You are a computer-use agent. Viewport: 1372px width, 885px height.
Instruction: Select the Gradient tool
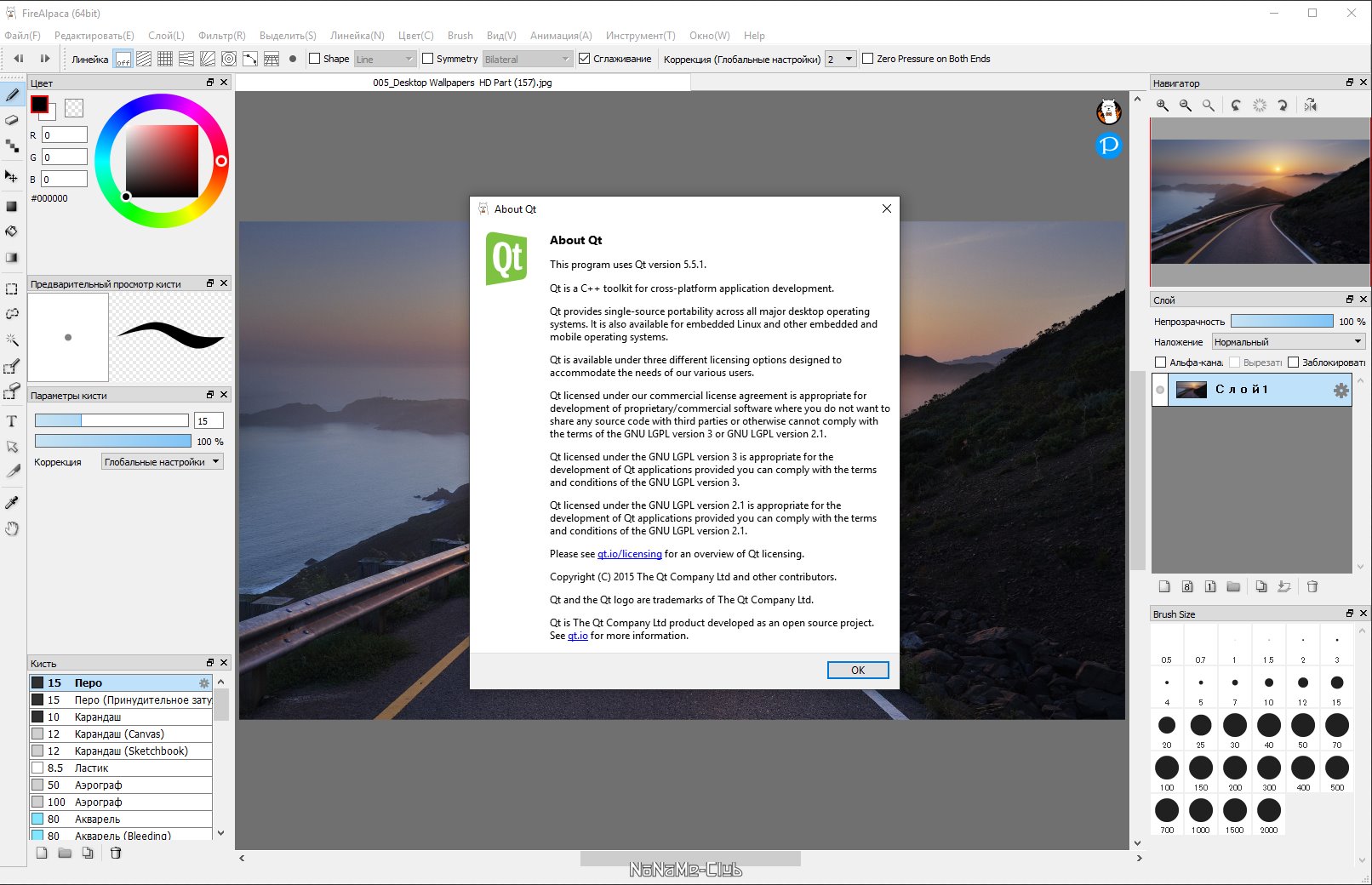click(12, 257)
